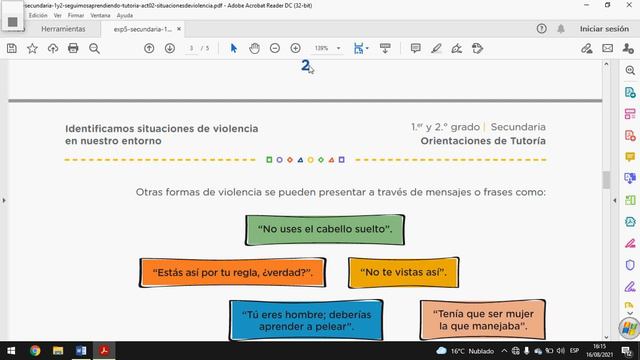The height and width of the screenshot is (360, 640).
Task: Save the file with the floppy disk icon
Action: coord(12,49)
